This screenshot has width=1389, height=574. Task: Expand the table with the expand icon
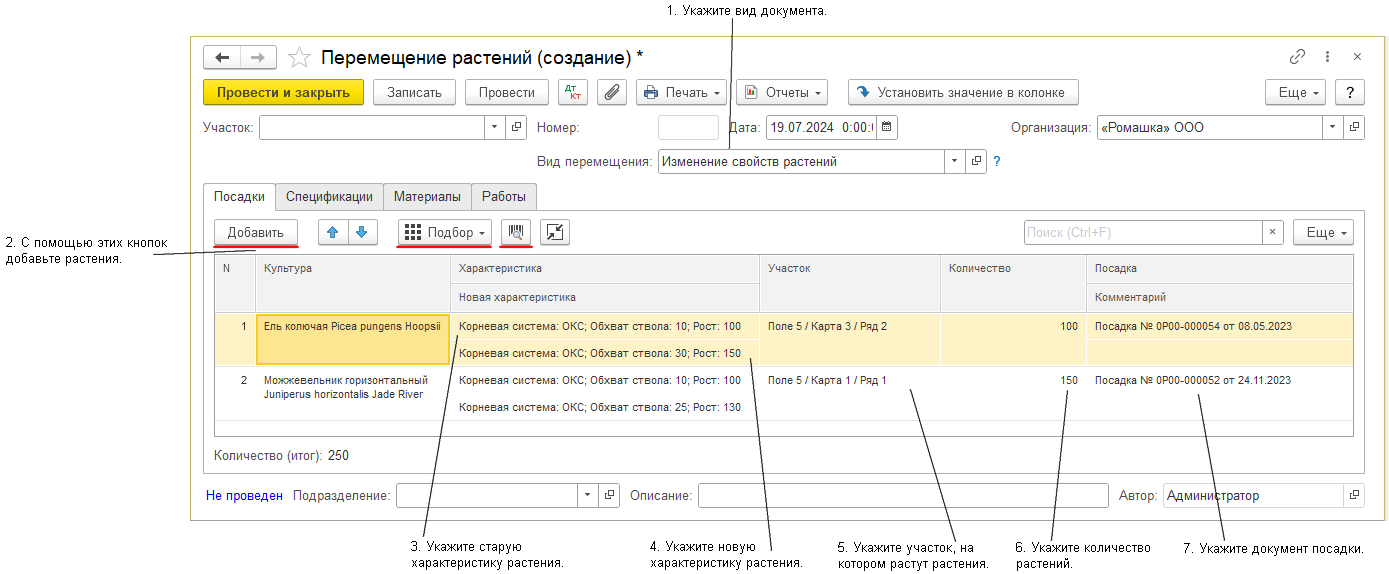(x=555, y=232)
